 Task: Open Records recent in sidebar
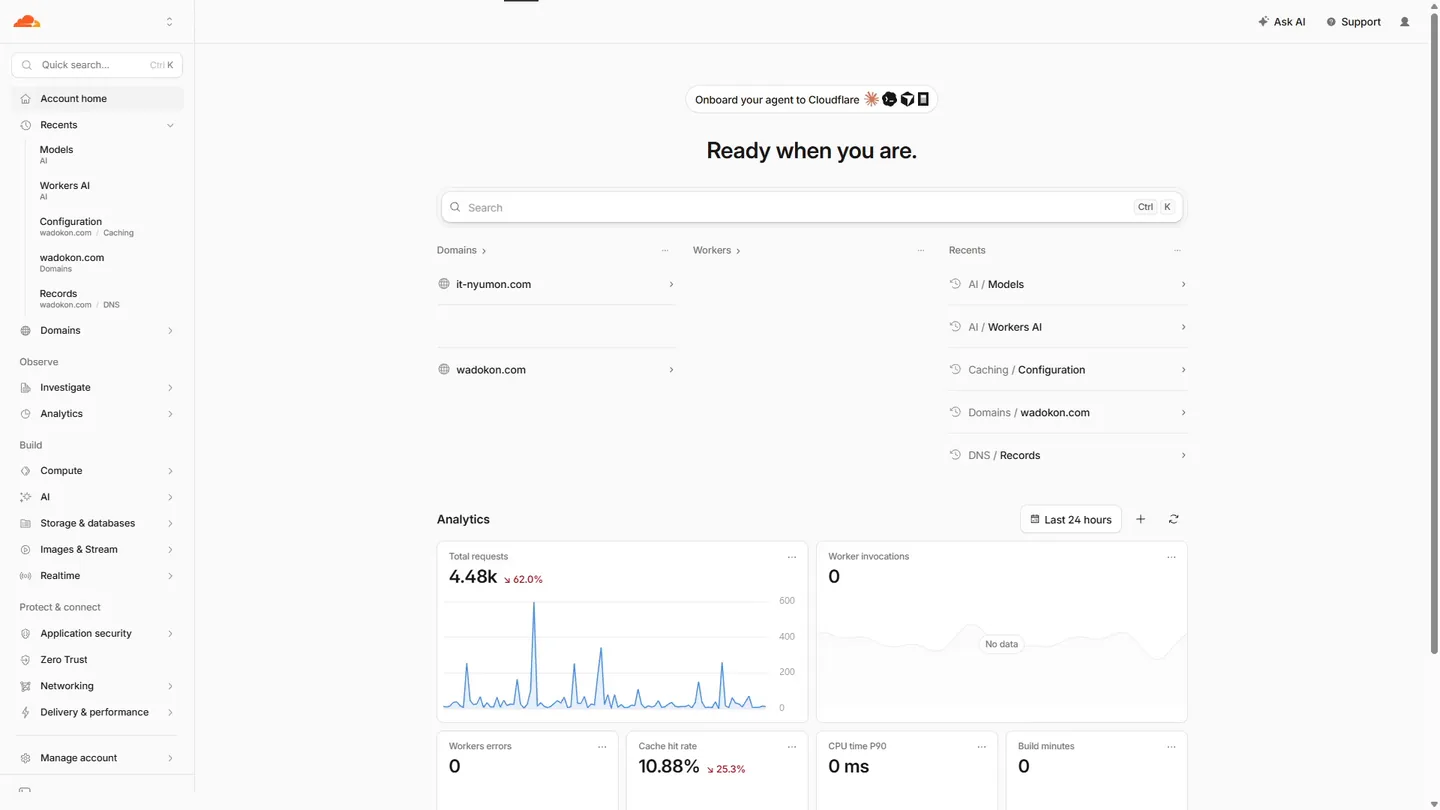tap(79, 298)
